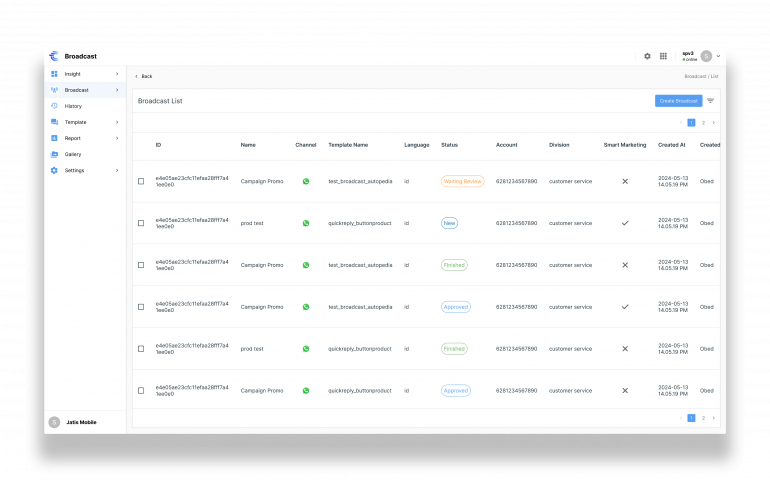The width and height of the screenshot is (770, 480).
Task: Click the settings gear icon in top header
Action: pyautogui.click(x=647, y=56)
